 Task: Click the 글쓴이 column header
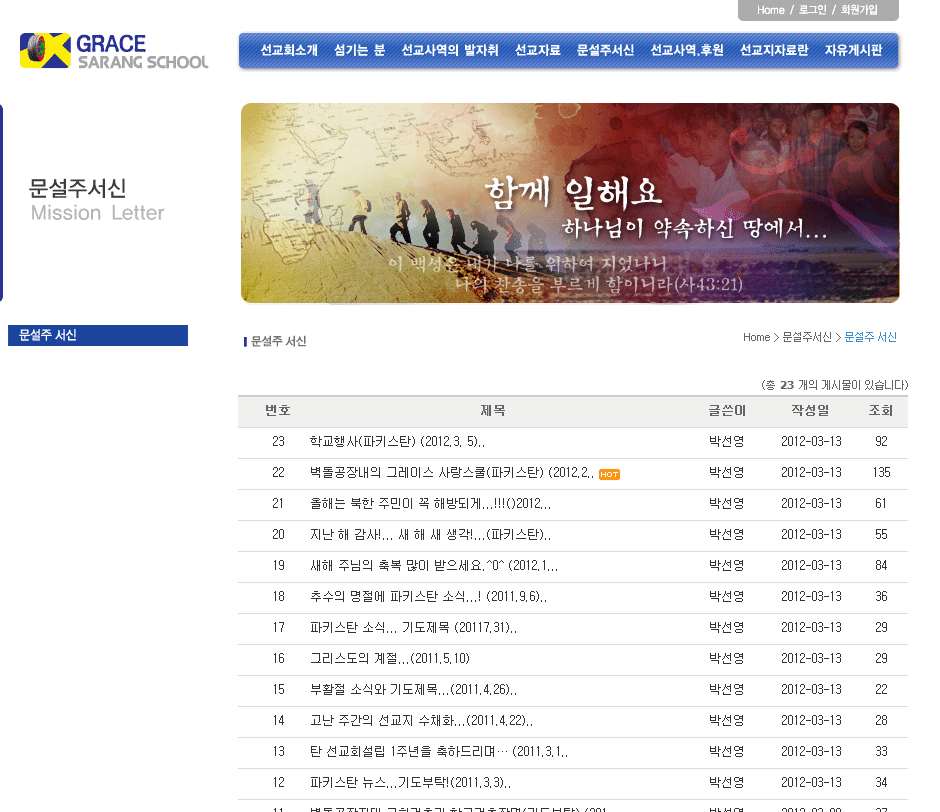pyautogui.click(x=727, y=411)
